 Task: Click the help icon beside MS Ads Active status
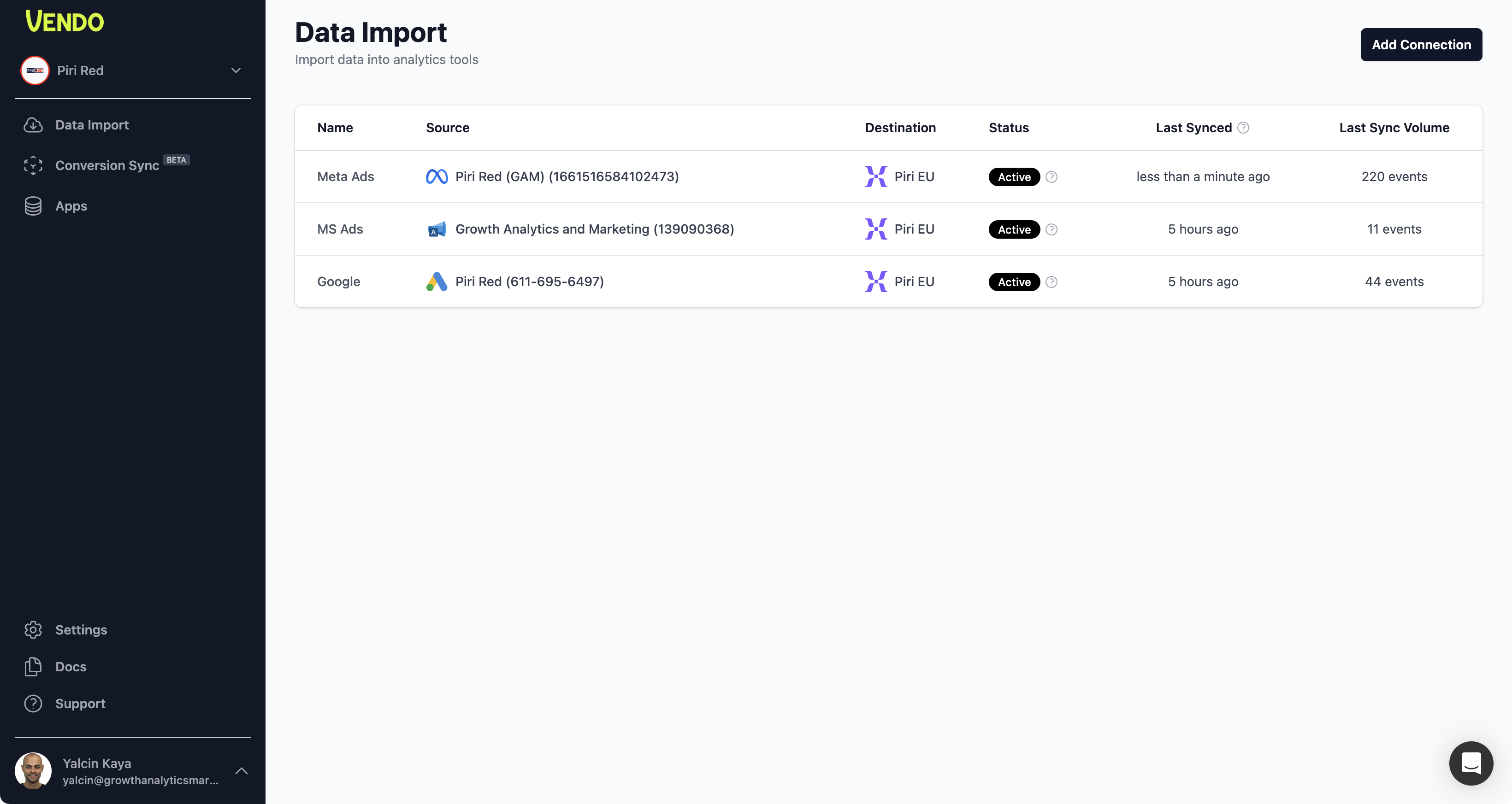tap(1051, 229)
